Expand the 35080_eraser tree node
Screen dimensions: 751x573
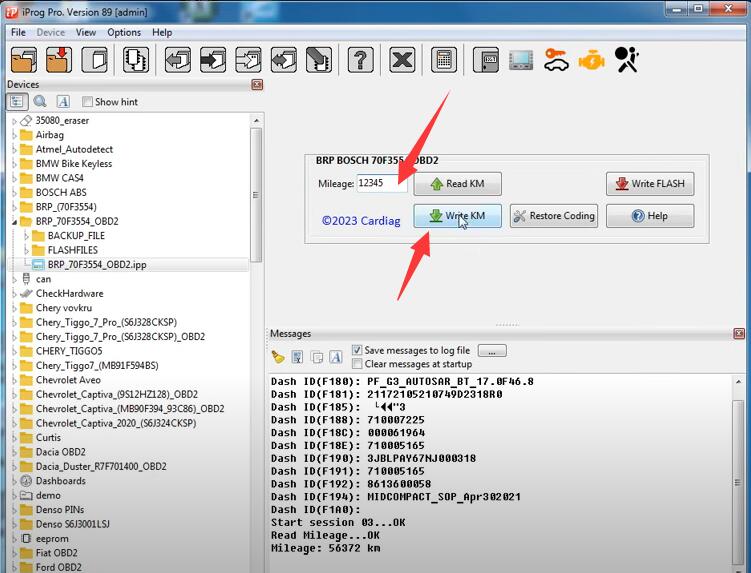point(14,121)
